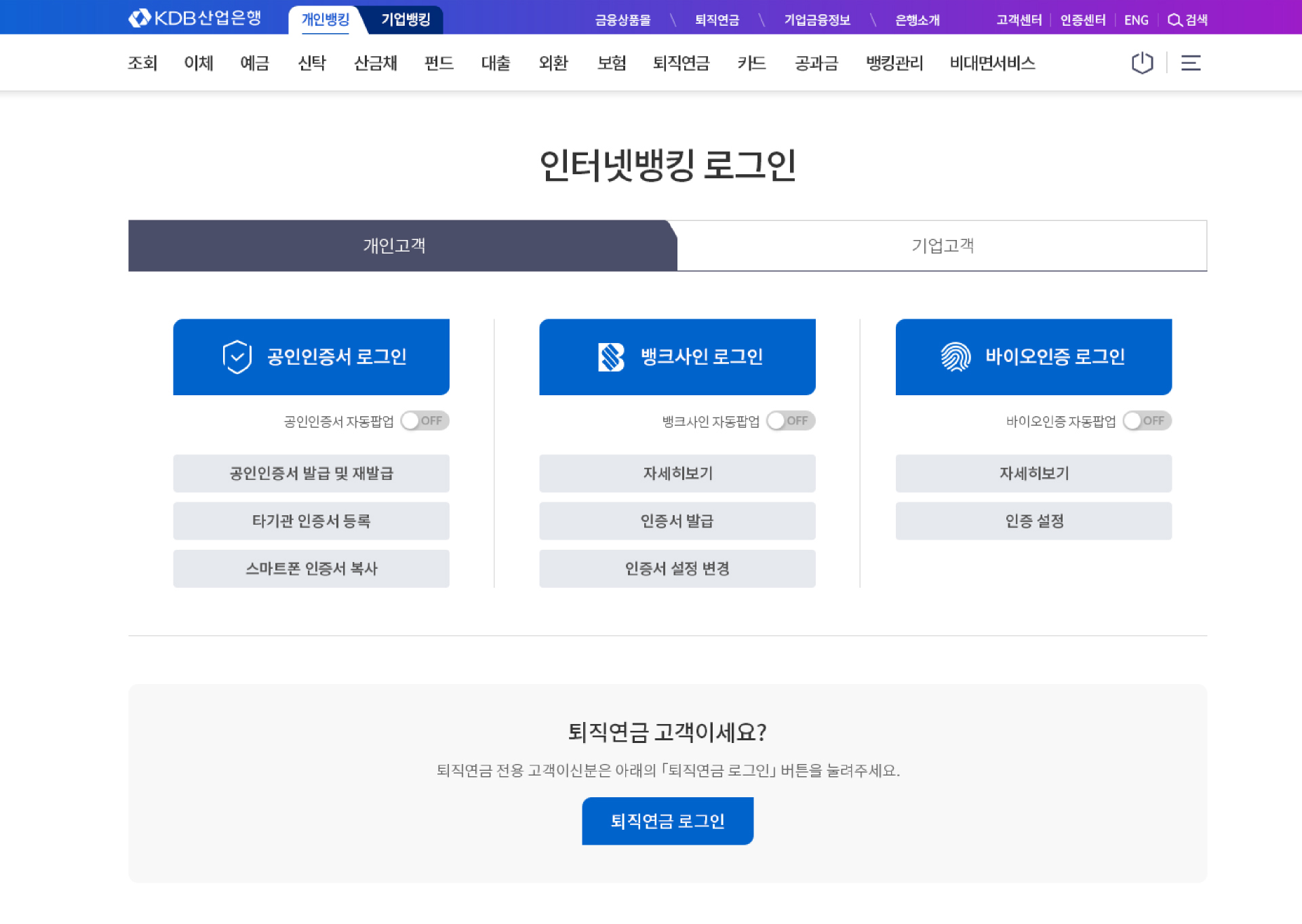Open the 이체 menu
Screen dimensions: 1302x924
(199, 63)
